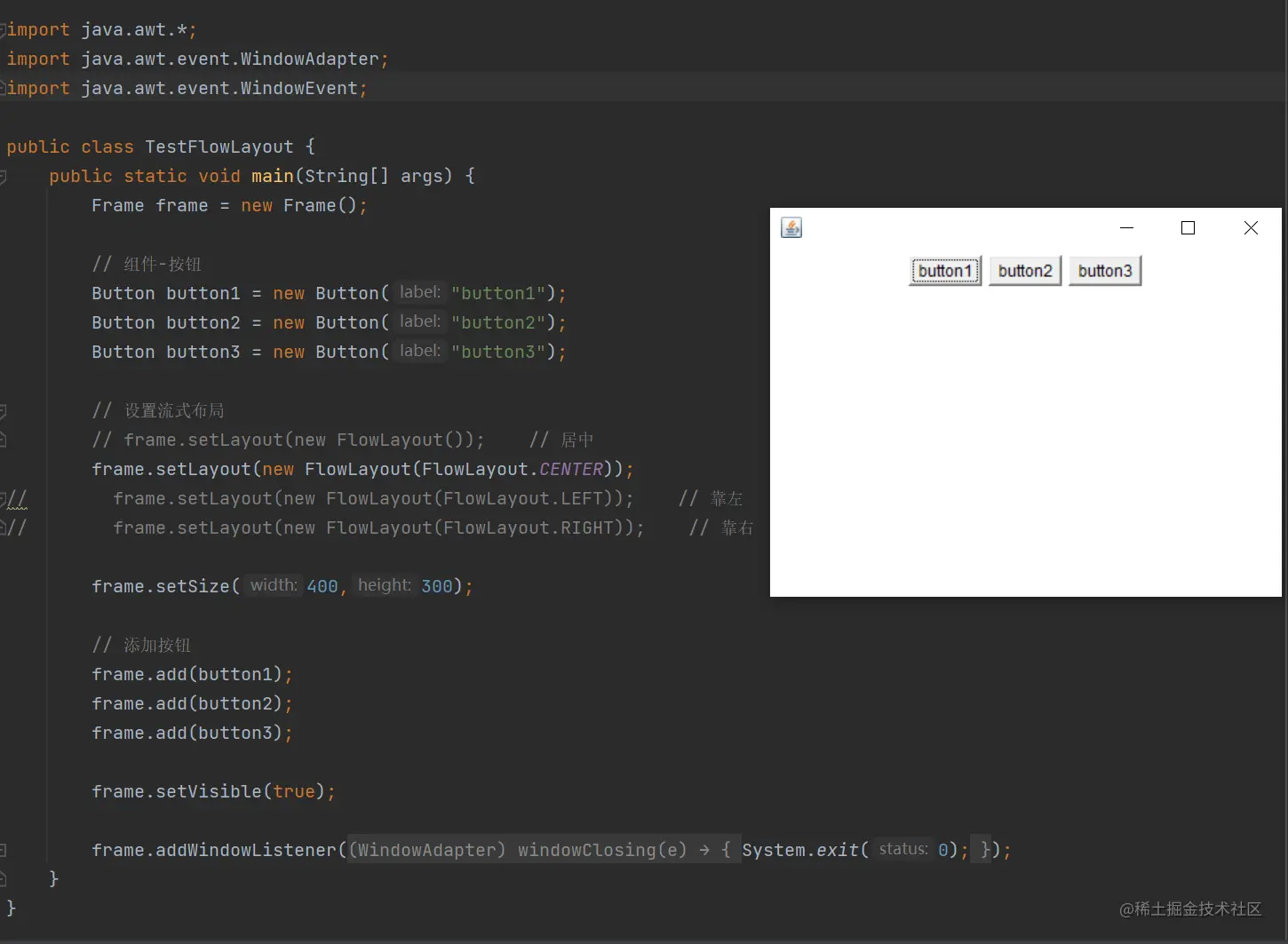Click the frame.add(button1) statement

pos(192,674)
